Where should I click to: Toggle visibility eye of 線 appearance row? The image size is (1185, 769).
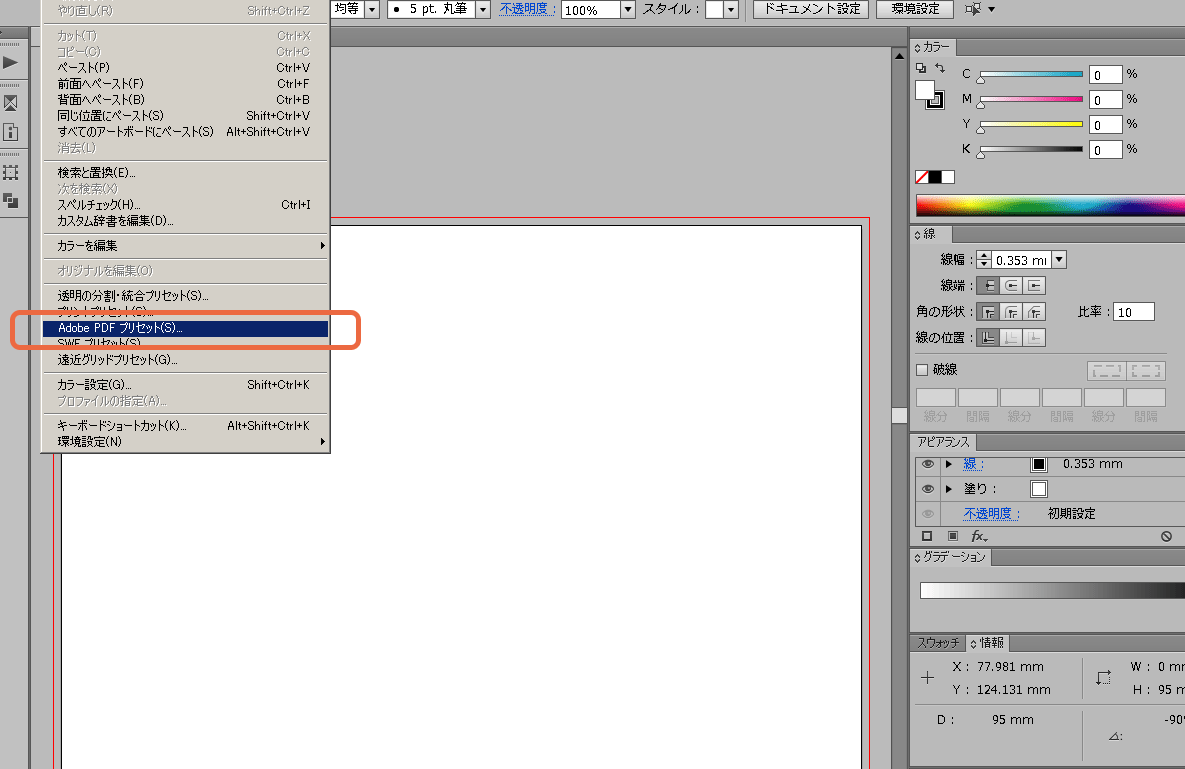pos(928,464)
